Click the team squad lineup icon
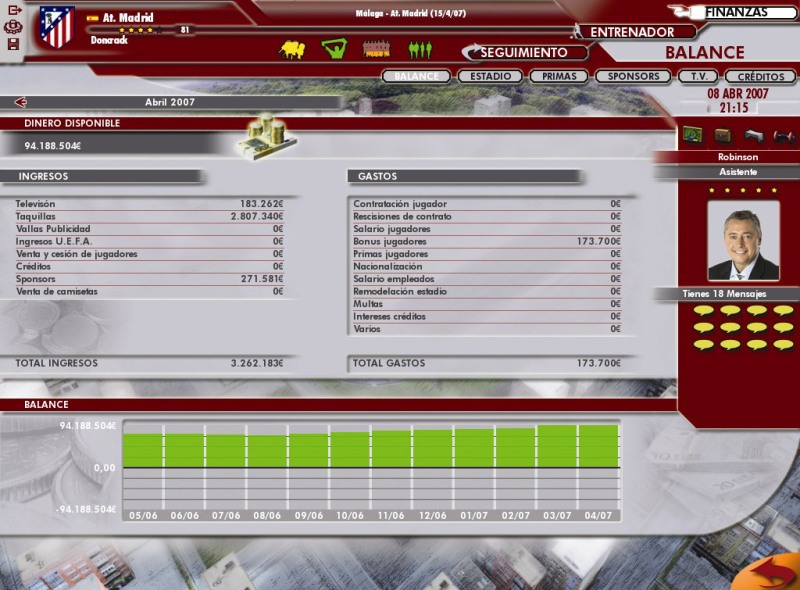Image resolution: width=800 pixels, height=590 pixels. pos(376,49)
